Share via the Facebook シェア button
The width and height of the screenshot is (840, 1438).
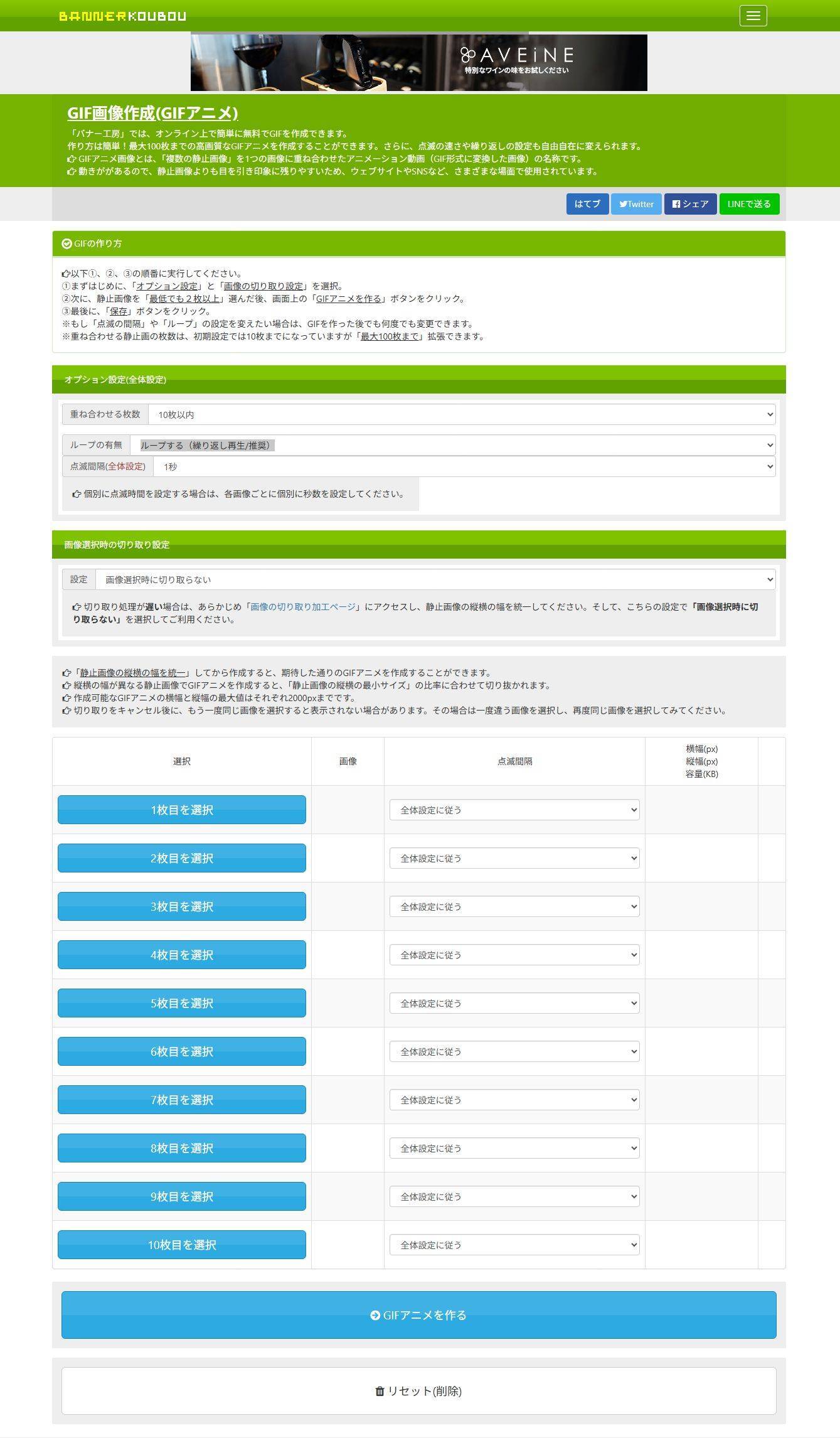click(690, 204)
